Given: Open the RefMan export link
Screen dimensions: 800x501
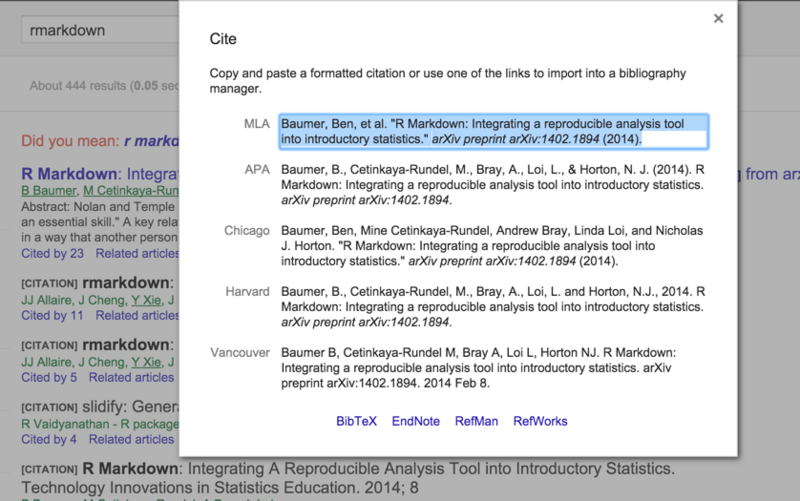Looking at the screenshot, I should (476, 421).
